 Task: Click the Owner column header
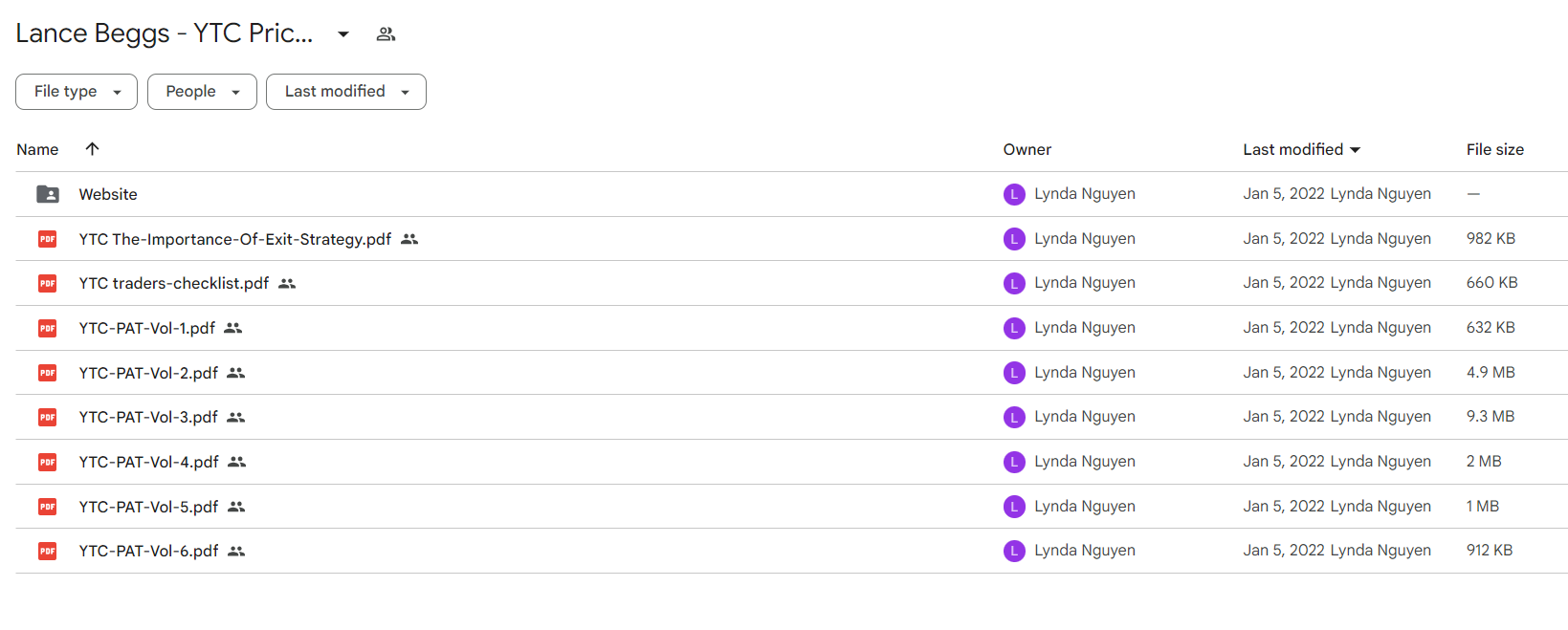pyautogui.click(x=1027, y=149)
